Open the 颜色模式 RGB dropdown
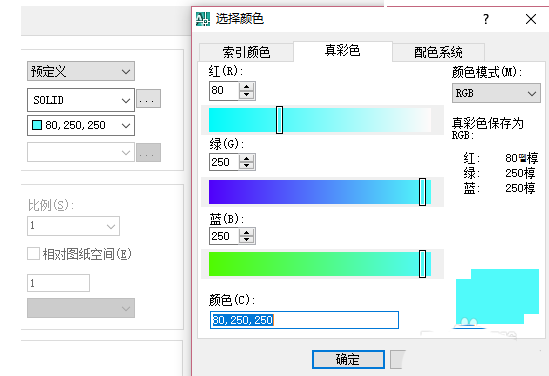The image size is (549, 376). tap(496, 93)
